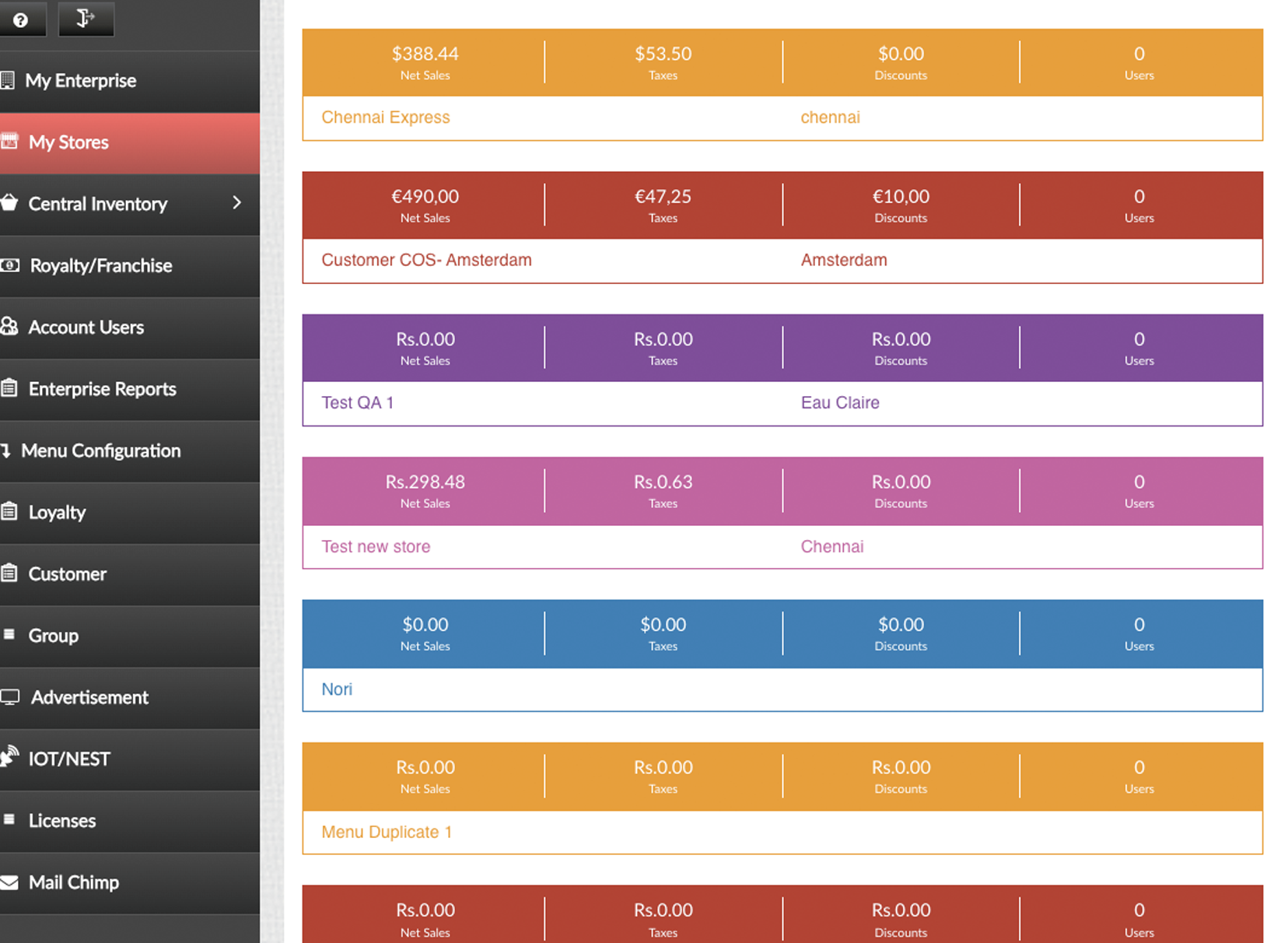This screenshot has width=1288, height=943.
Task: Click the Advertisement monitor icon
Action: tap(9, 697)
